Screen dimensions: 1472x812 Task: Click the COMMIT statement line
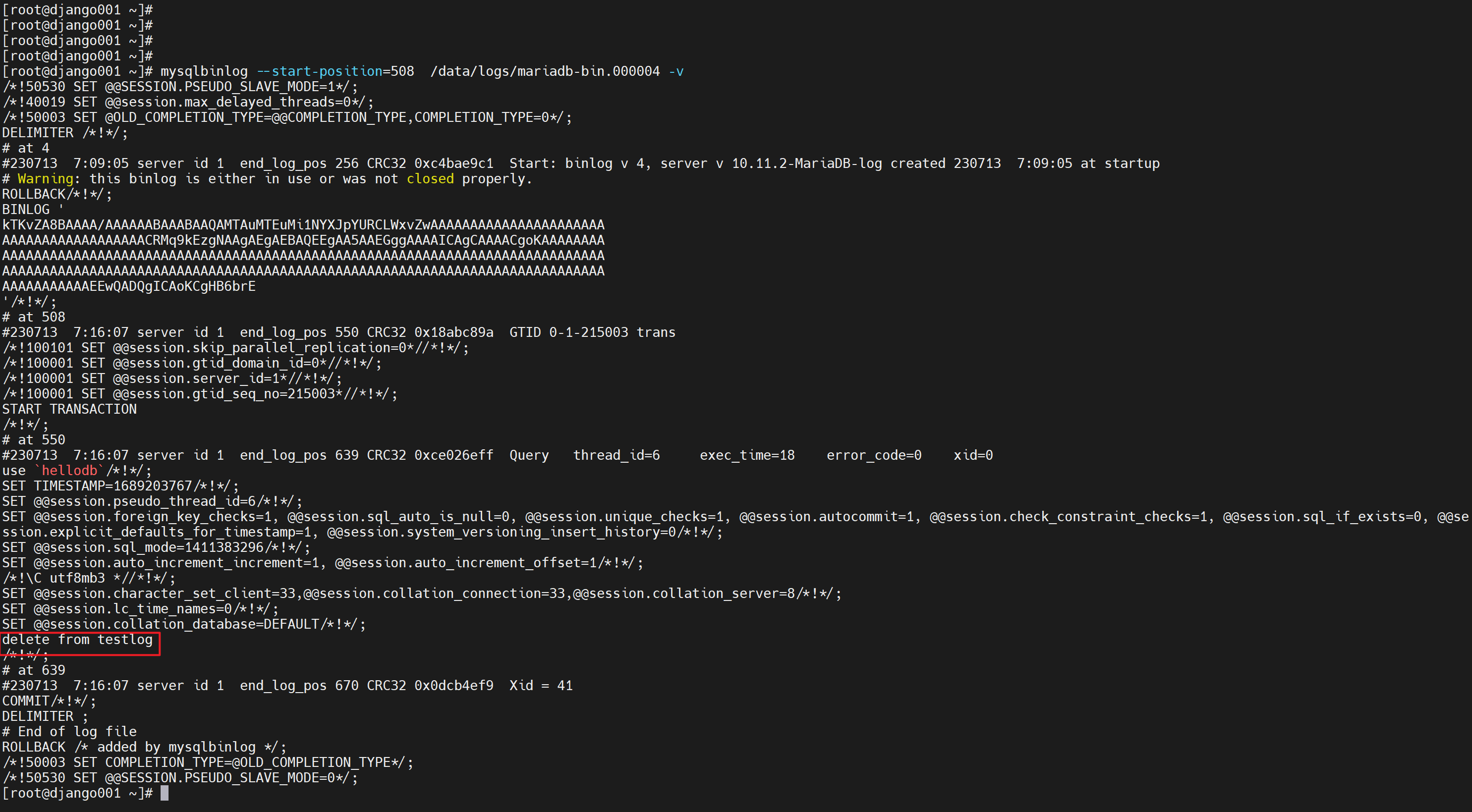49,701
